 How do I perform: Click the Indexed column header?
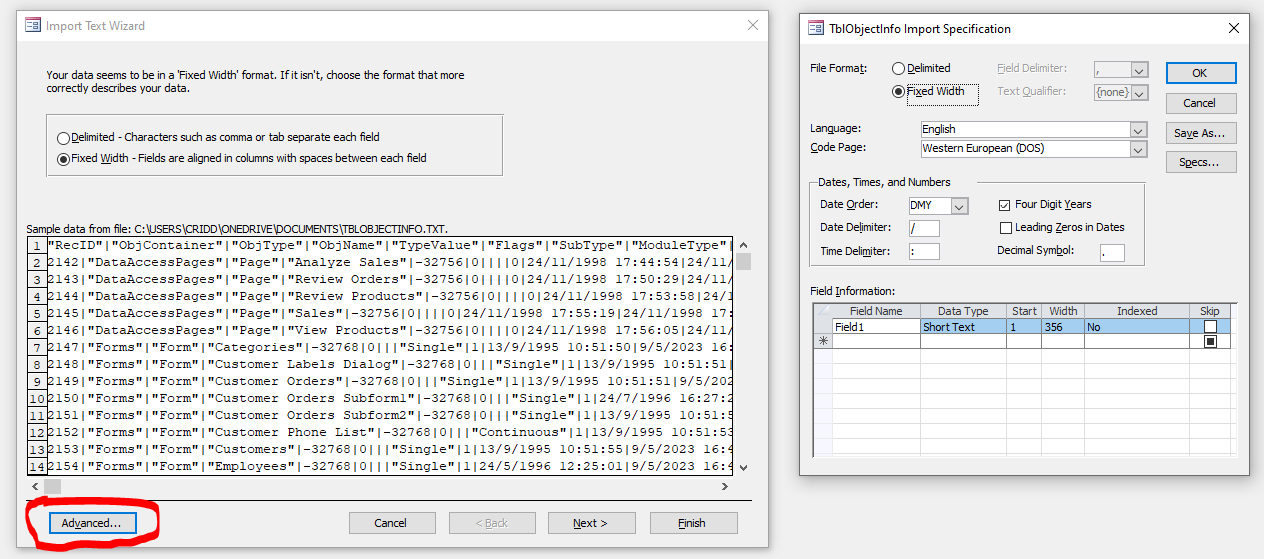1137,312
